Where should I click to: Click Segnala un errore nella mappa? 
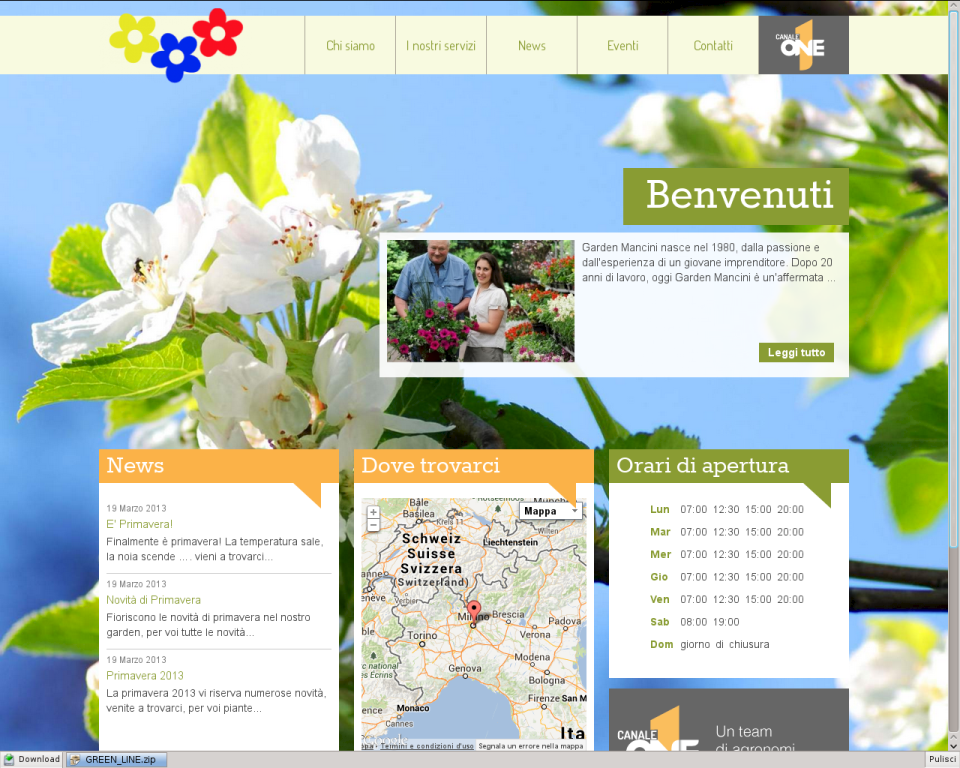click(x=530, y=746)
